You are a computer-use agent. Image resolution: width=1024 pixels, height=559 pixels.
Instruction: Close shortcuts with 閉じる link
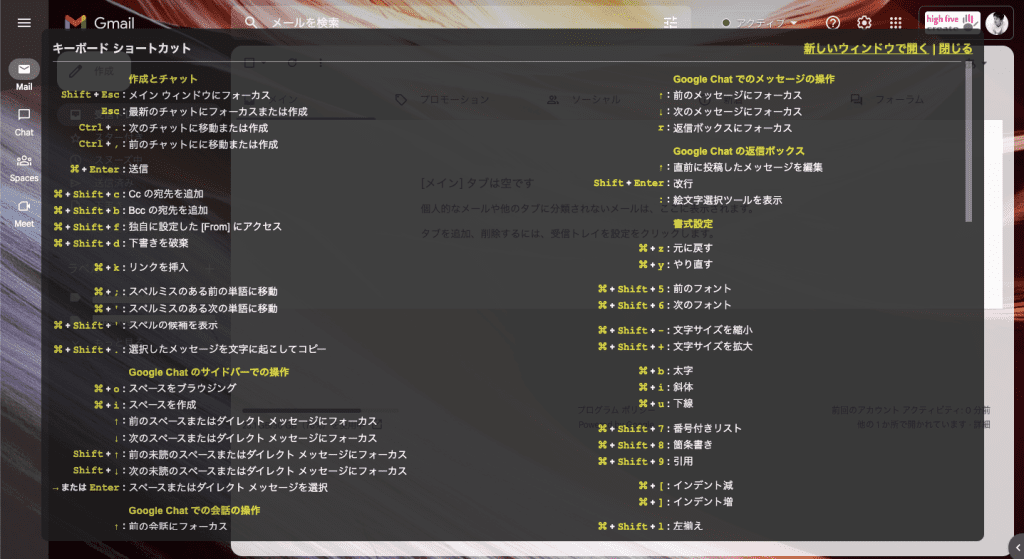click(x=955, y=48)
